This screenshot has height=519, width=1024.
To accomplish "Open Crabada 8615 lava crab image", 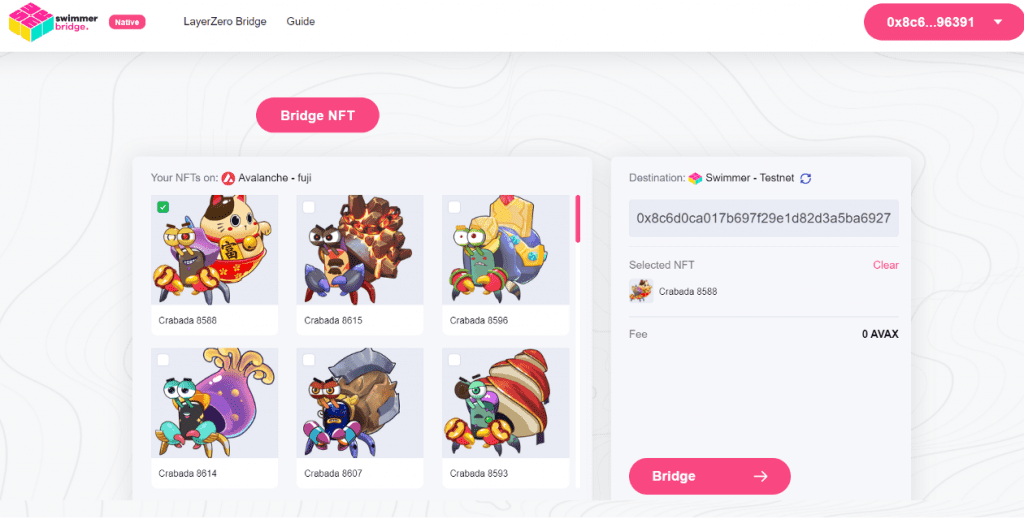I will point(360,250).
